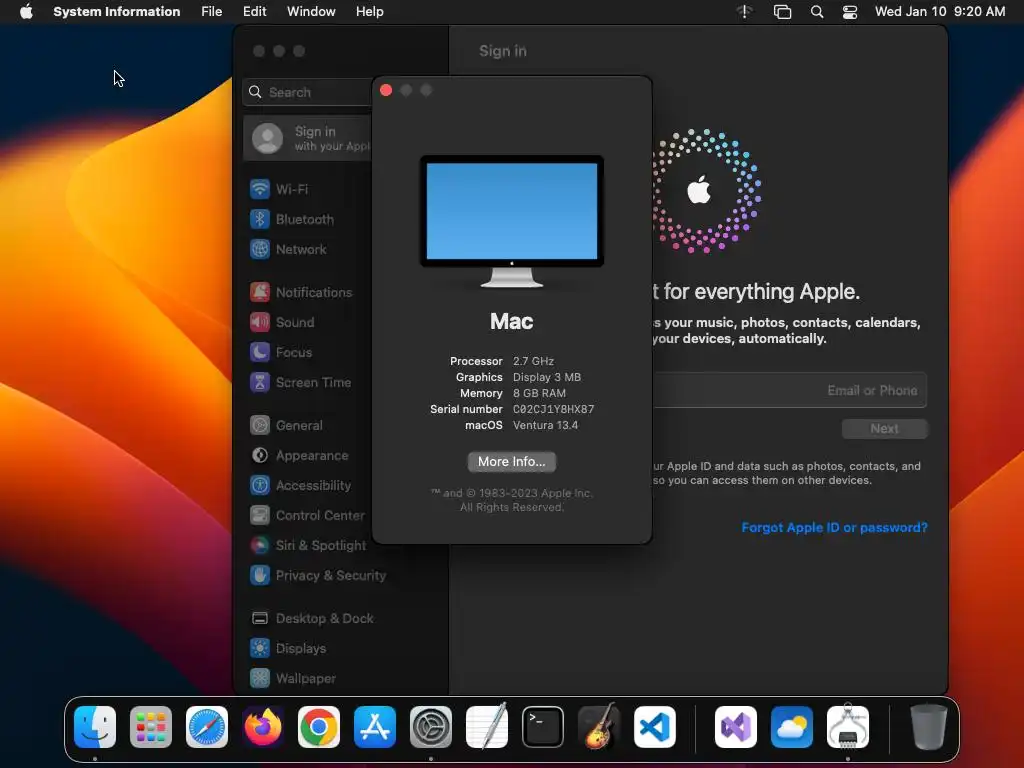1024x768 pixels.
Task: Launch Google Chrome from the Dock
Action: click(319, 727)
